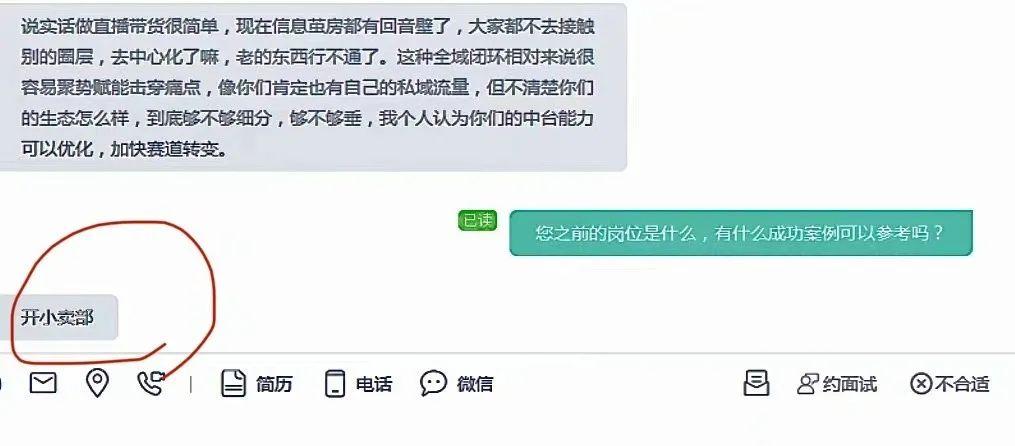
Task: Click the person icon next to 约面试
Action: pyautogui.click(x=808, y=384)
